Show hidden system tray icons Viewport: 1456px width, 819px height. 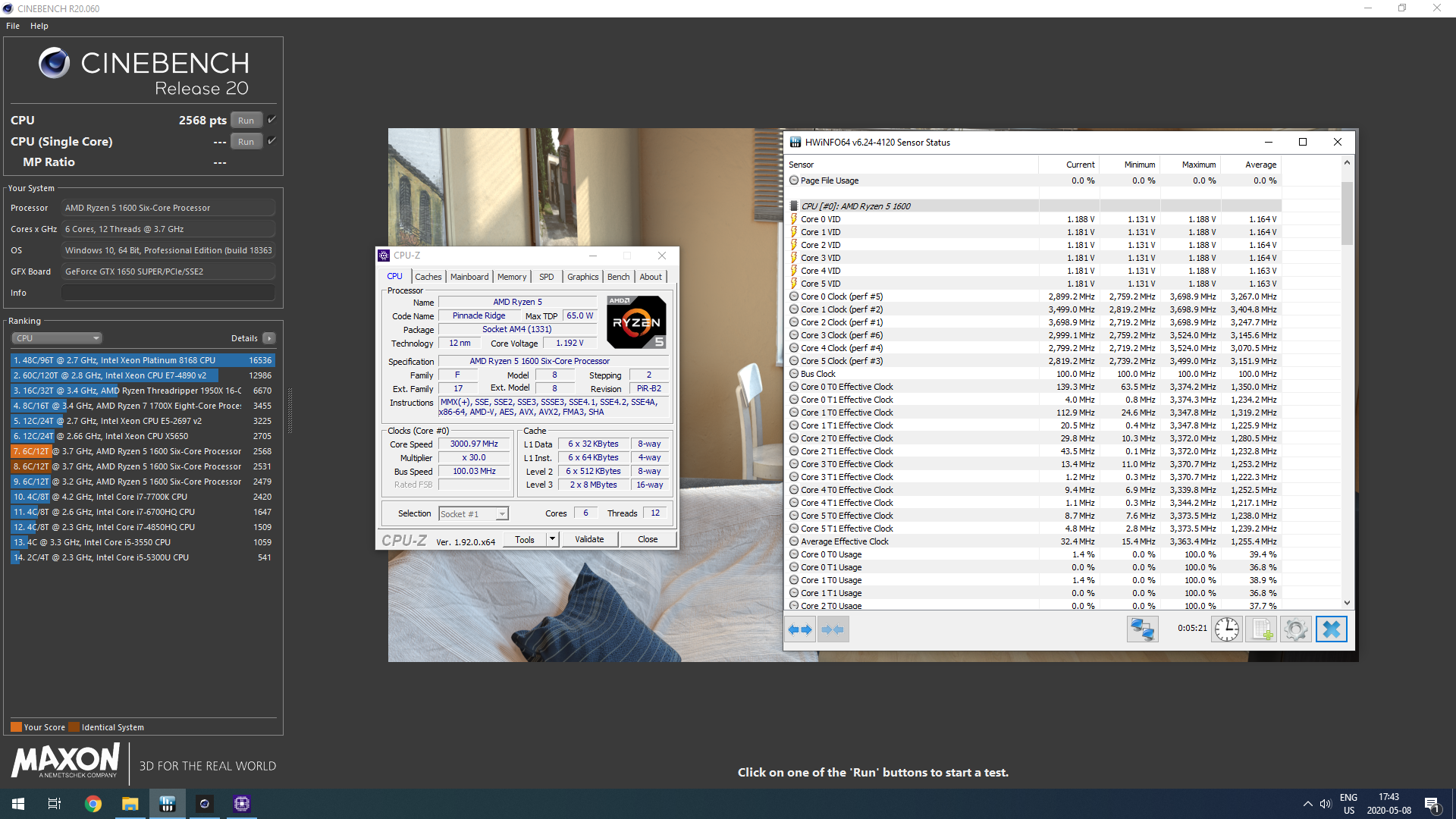coord(1308,804)
